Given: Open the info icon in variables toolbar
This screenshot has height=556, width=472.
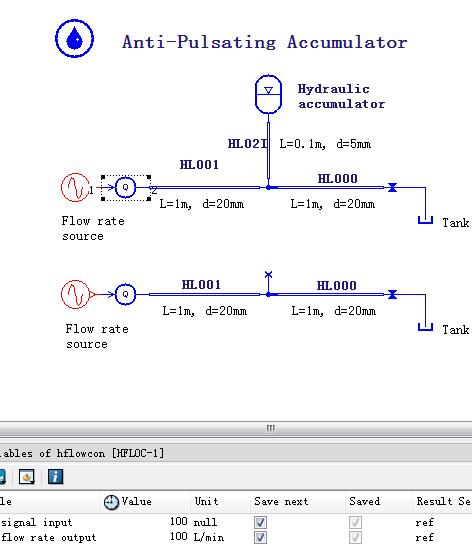Looking at the screenshot, I should (55, 477).
